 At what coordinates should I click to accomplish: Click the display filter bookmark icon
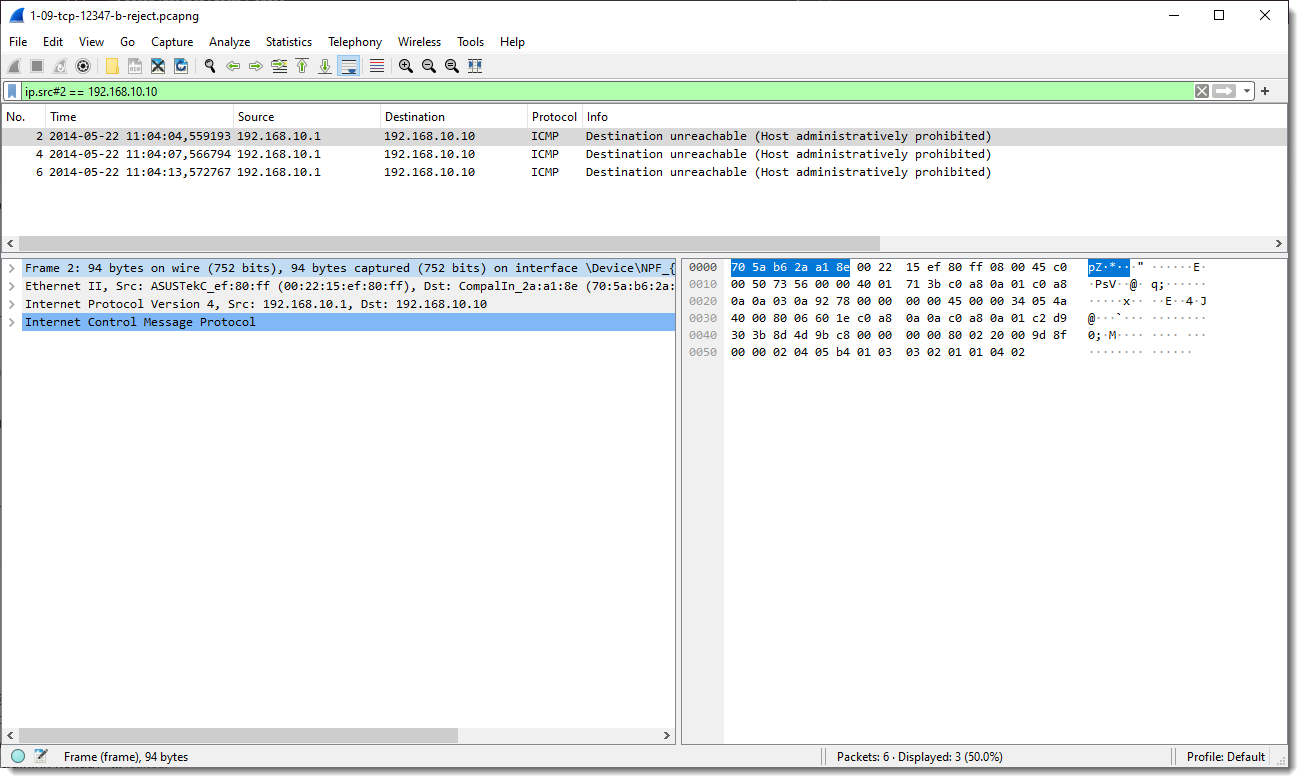coord(12,91)
